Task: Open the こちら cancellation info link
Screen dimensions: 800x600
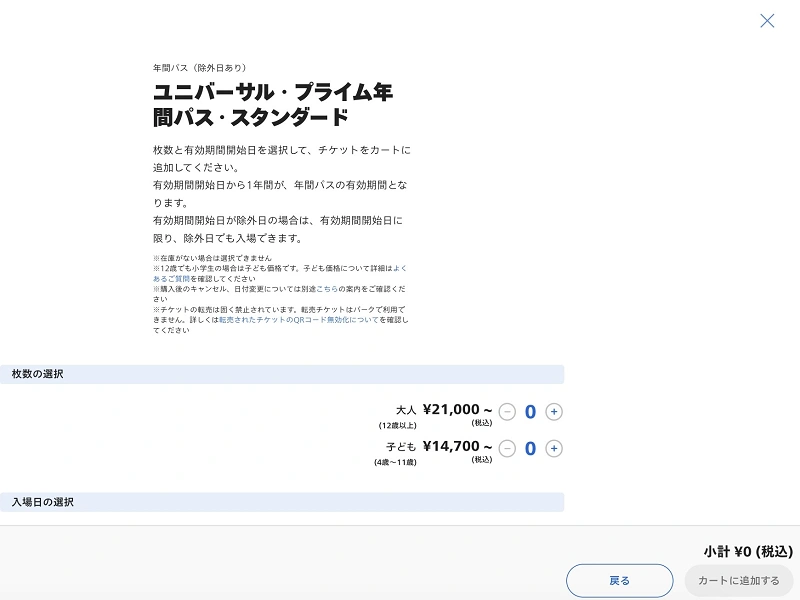Action: [x=327, y=289]
